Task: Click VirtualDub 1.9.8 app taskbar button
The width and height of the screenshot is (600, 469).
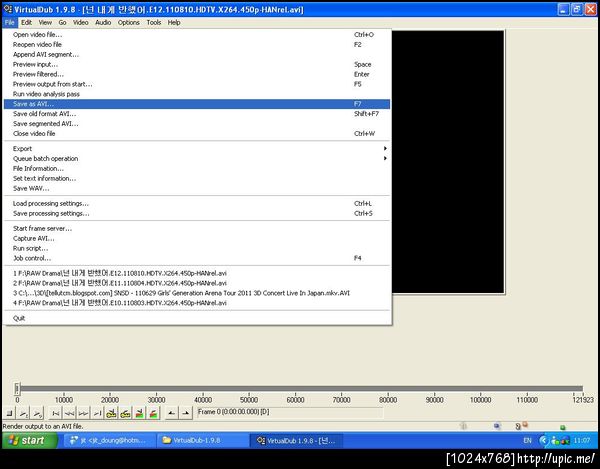Action: click(297, 441)
